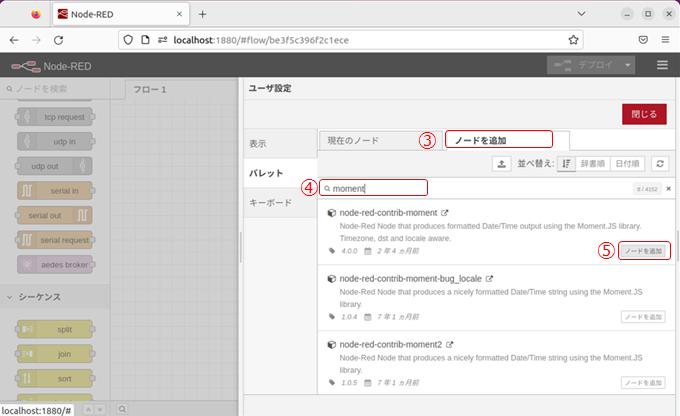Open the デプロイ dropdown arrow
The height and width of the screenshot is (416, 680).
point(628,65)
